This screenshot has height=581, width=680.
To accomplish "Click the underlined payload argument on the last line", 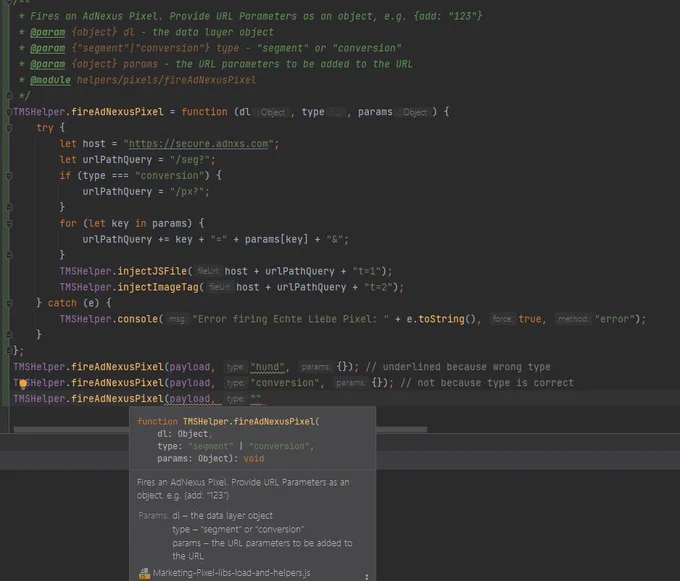I will click(x=190, y=399).
